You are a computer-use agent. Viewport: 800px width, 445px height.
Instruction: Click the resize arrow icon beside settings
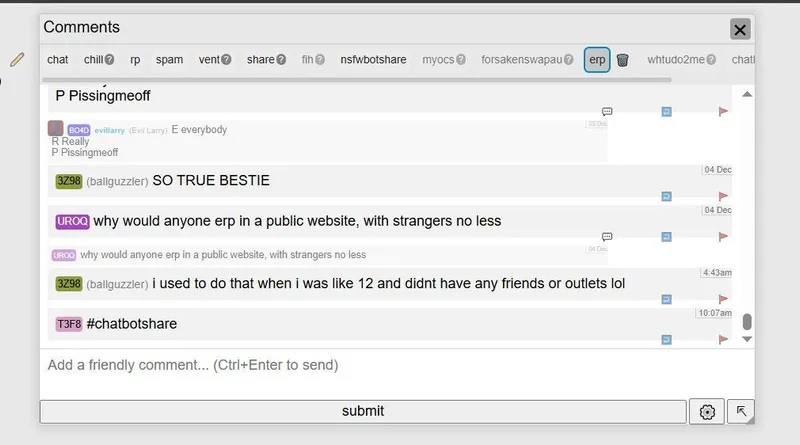coord(741,411)
